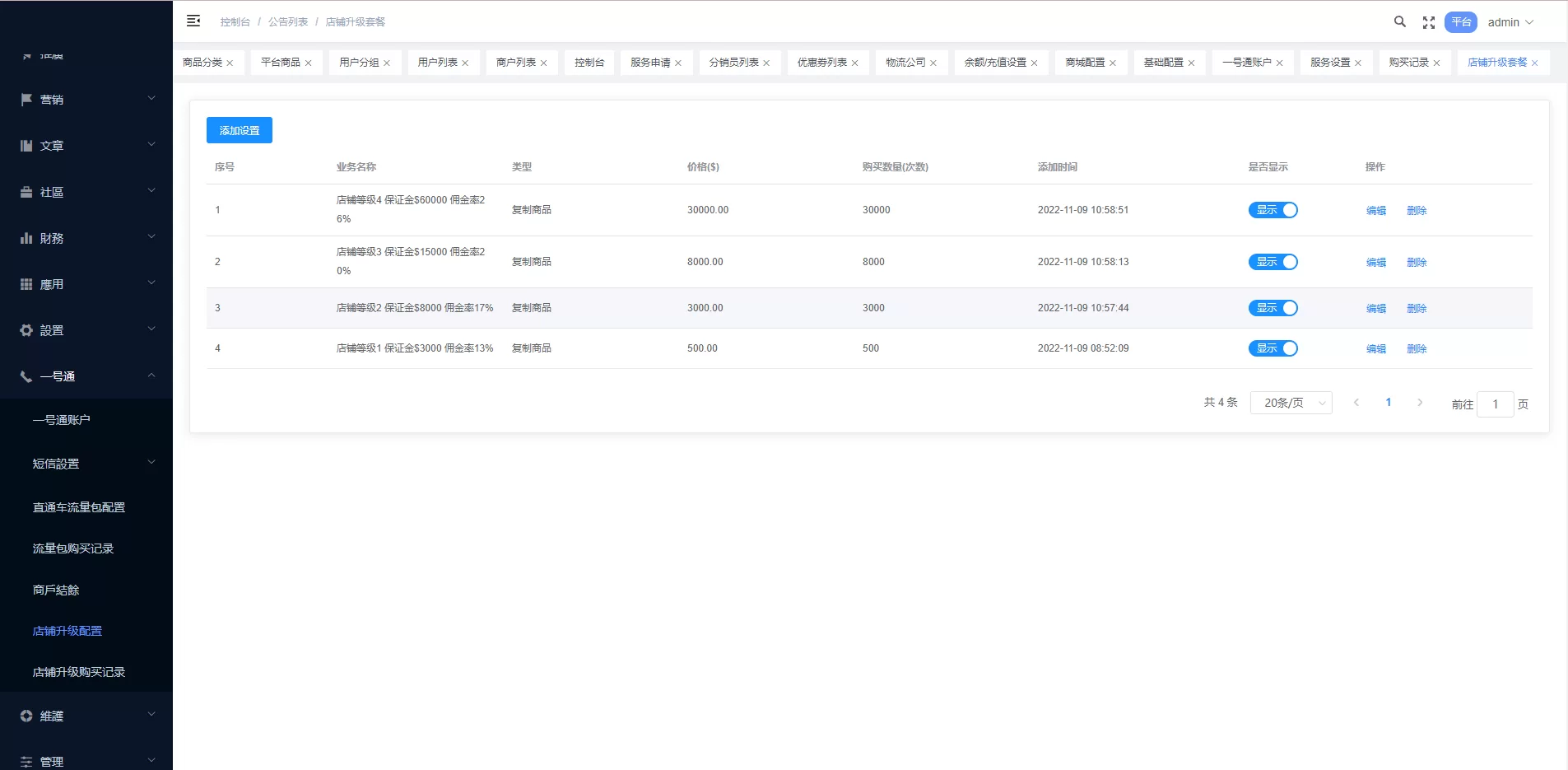
Task: Click the 管理 icon at sidebar bottom
Action: click(x=26, y=762)
